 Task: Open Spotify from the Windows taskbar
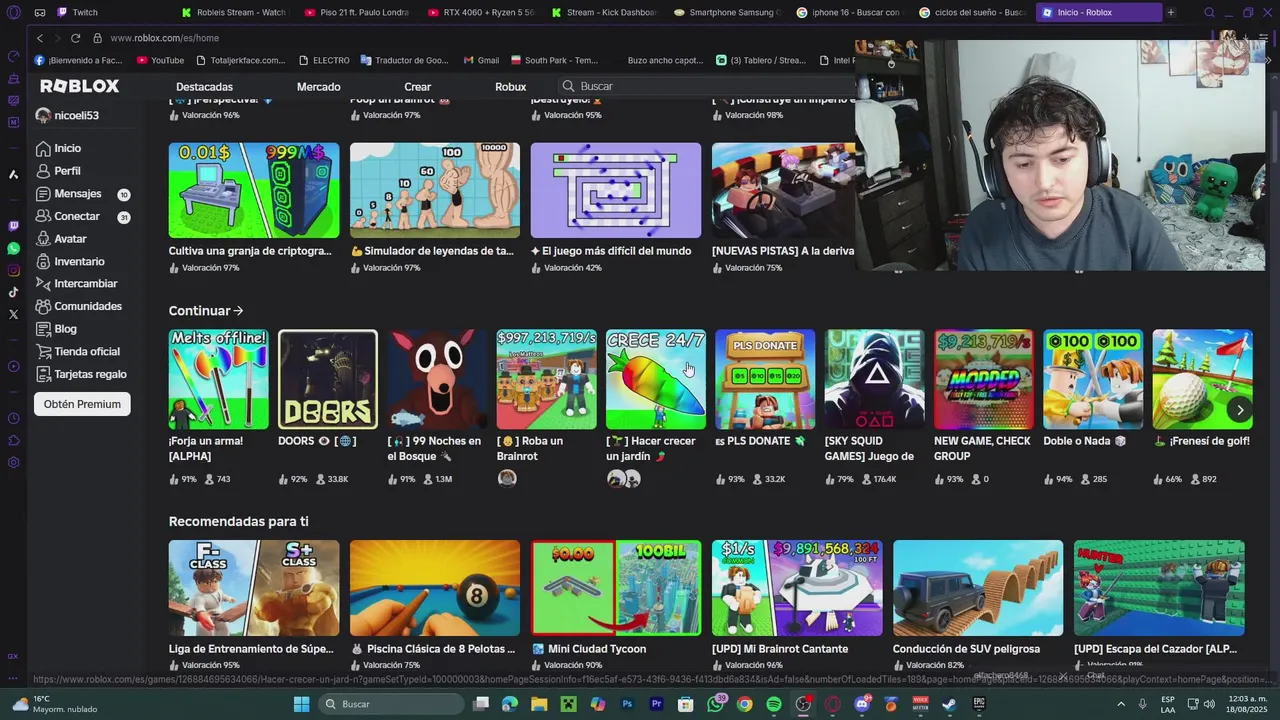click(773, 704)
